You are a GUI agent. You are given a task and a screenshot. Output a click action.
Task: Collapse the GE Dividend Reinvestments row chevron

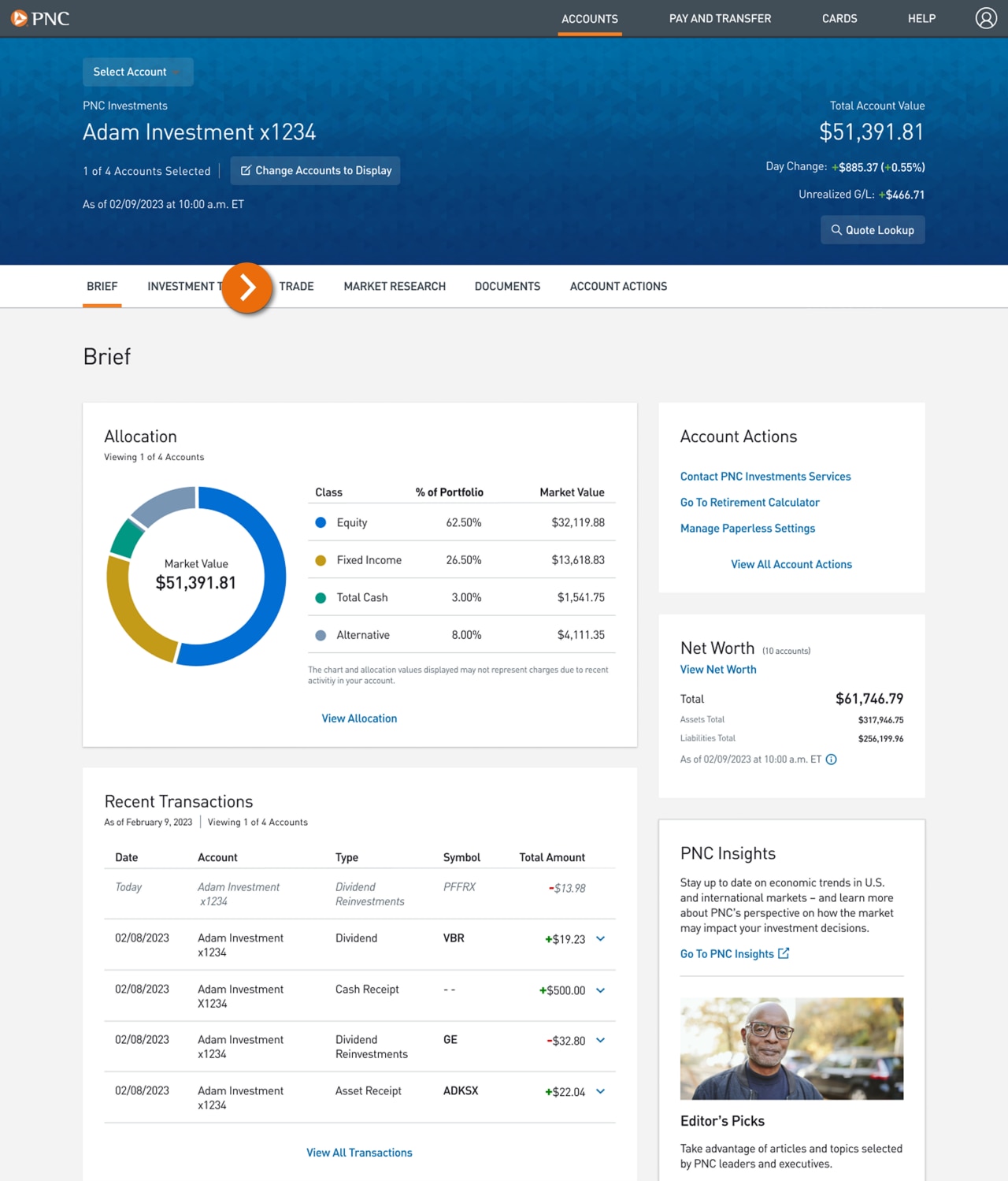[600, 1041]
